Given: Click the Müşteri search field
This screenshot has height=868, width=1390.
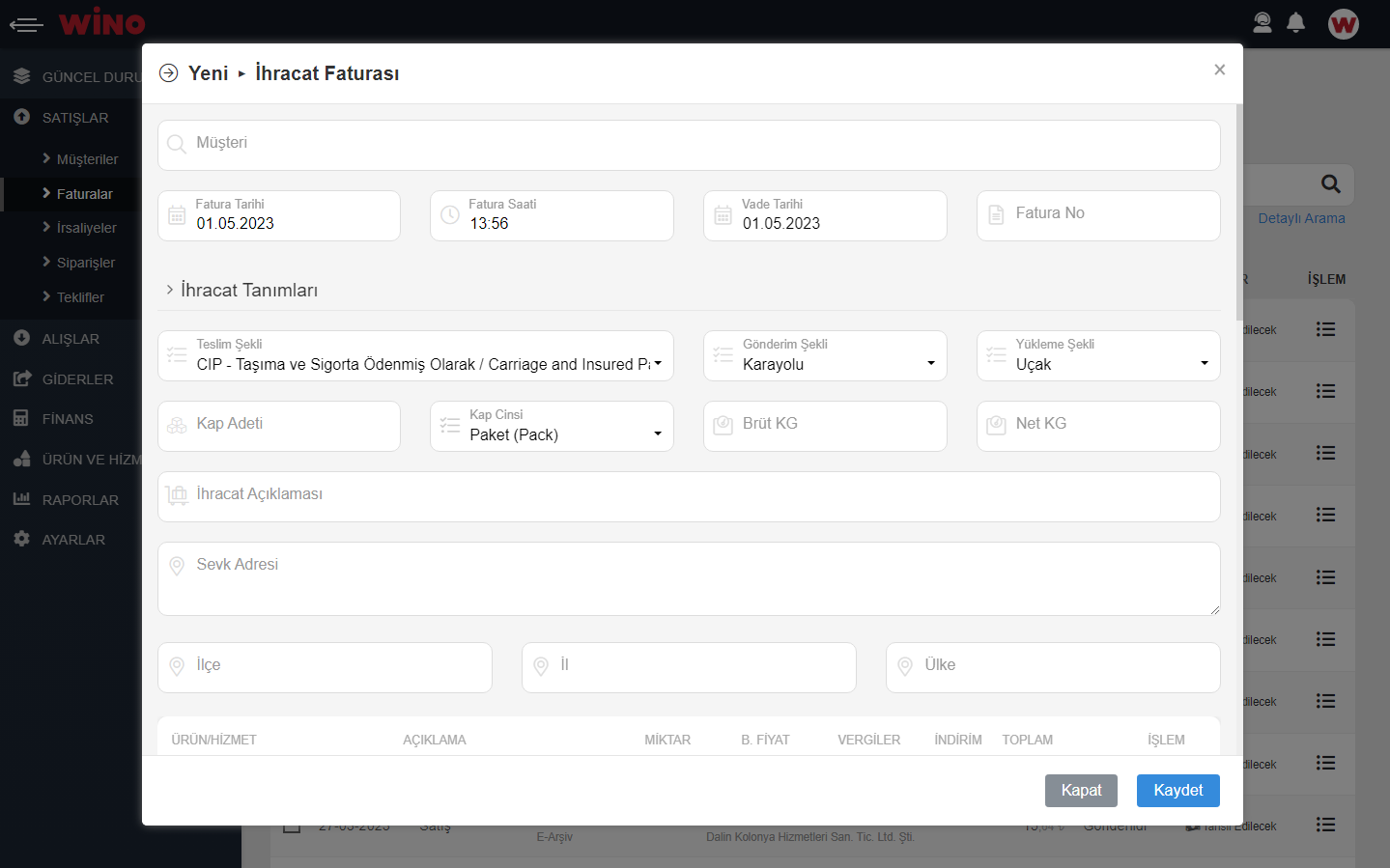Looking at the screenshot, I should (689, 145).
